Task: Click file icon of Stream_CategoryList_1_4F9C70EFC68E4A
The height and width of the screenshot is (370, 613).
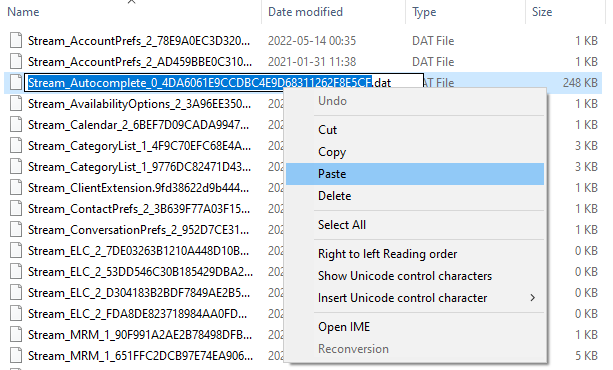Action: 16,145
